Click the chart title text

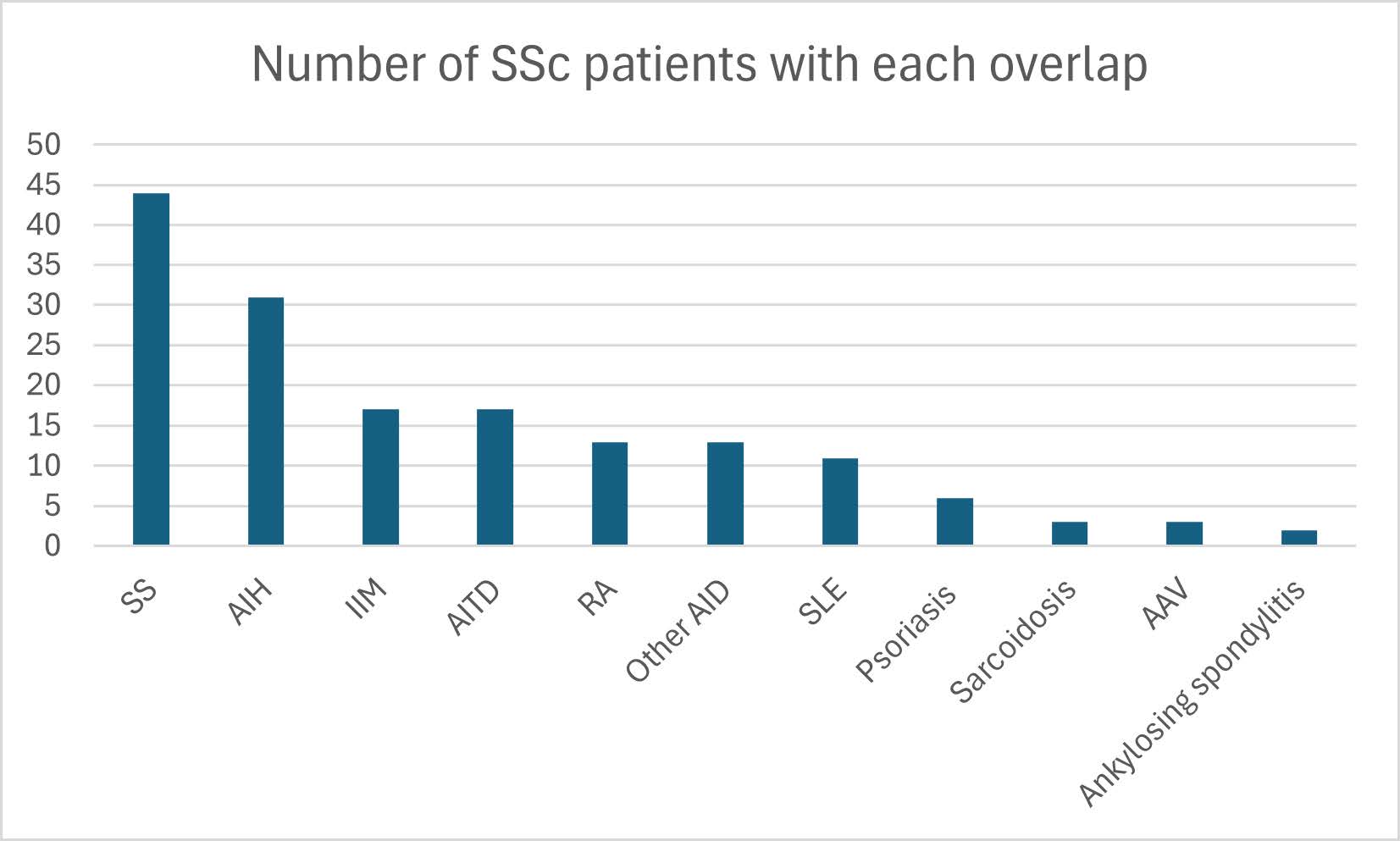pos(700,64)
